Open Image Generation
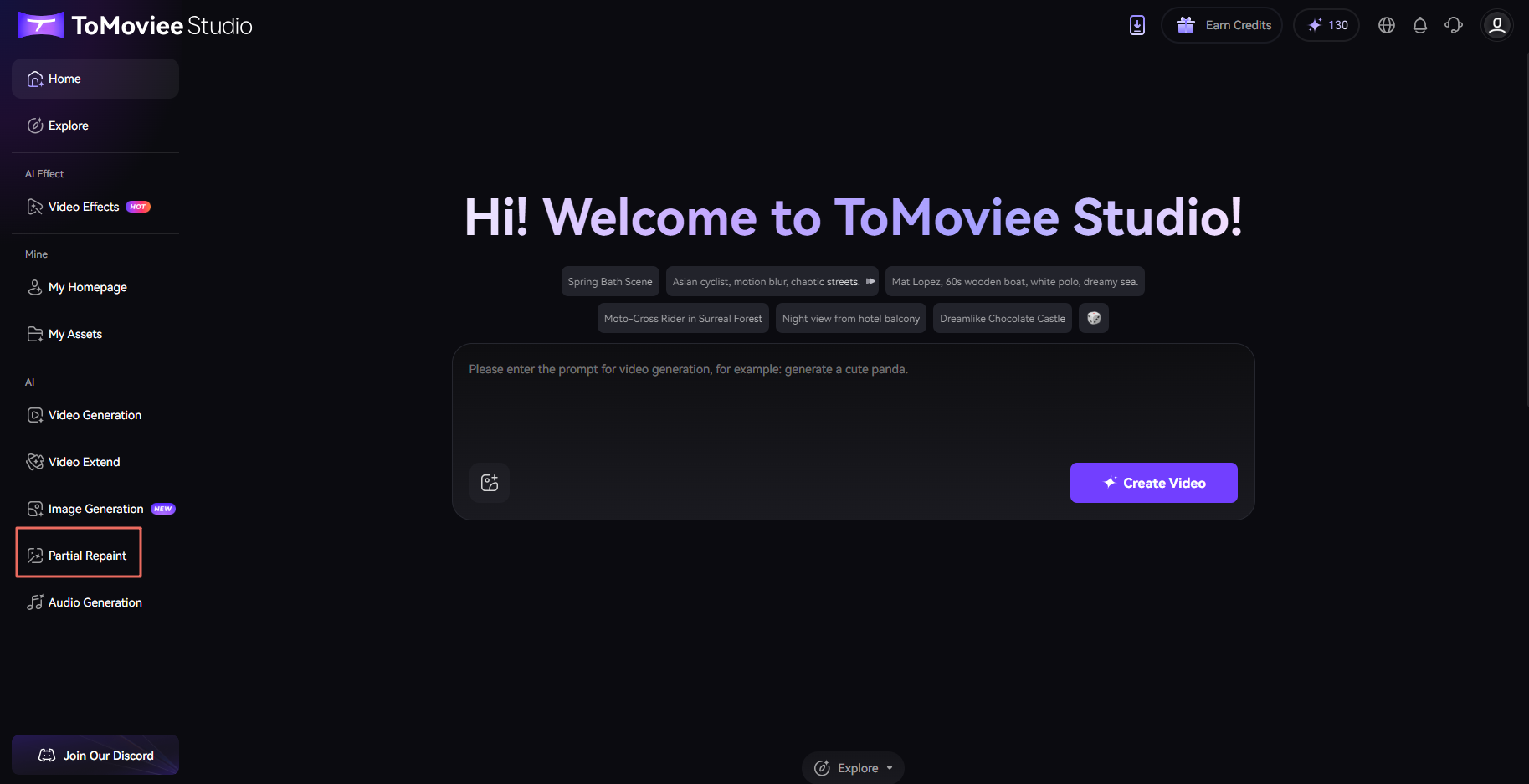The image size is (1529, 784). (x=95, y=508)
